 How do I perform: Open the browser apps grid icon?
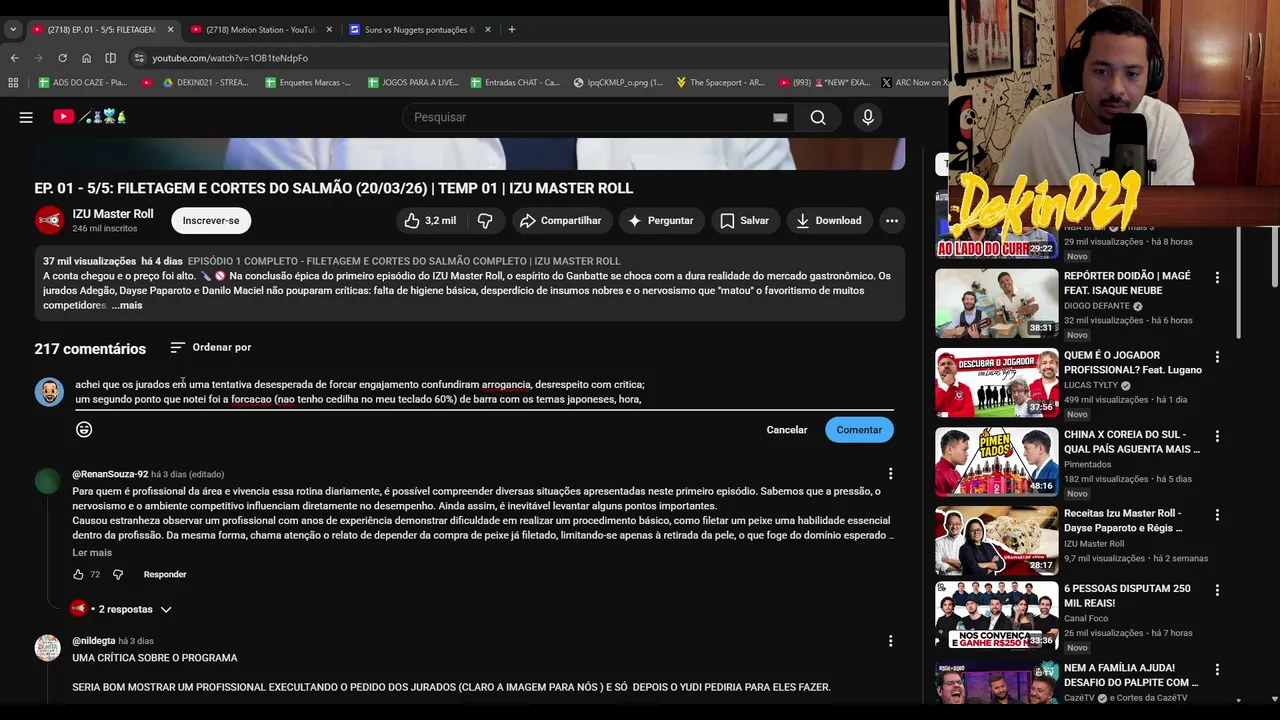click(13, 82)
